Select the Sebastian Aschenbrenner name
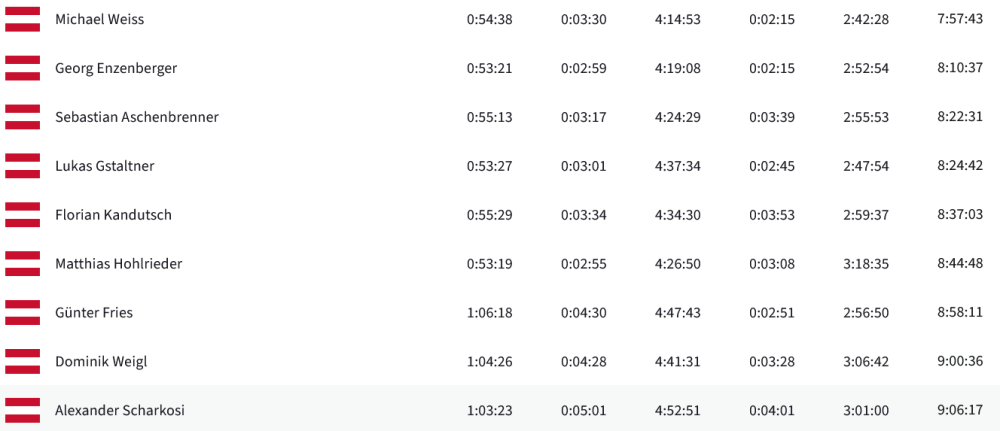Screen dimensions: 1000x431 [137, 117]
